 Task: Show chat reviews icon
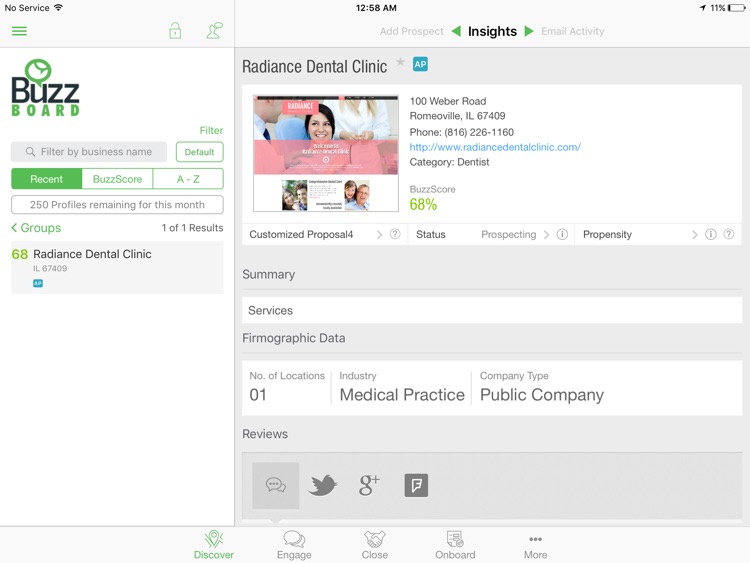[276, 485]
